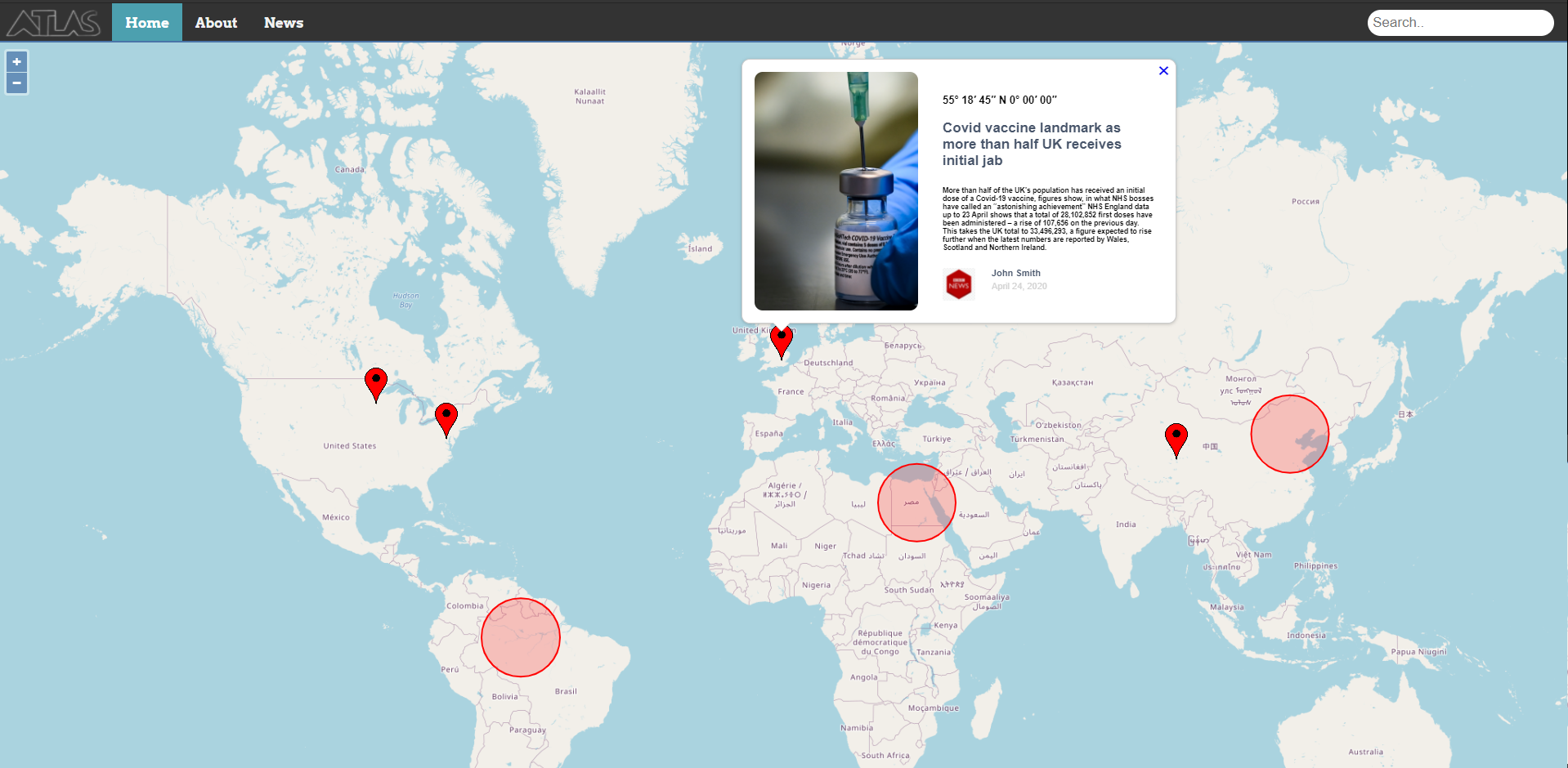The height and width of the screenshot is (768, 1568).
Task: Zoom out the map with minus button
Action: (16, 83)
